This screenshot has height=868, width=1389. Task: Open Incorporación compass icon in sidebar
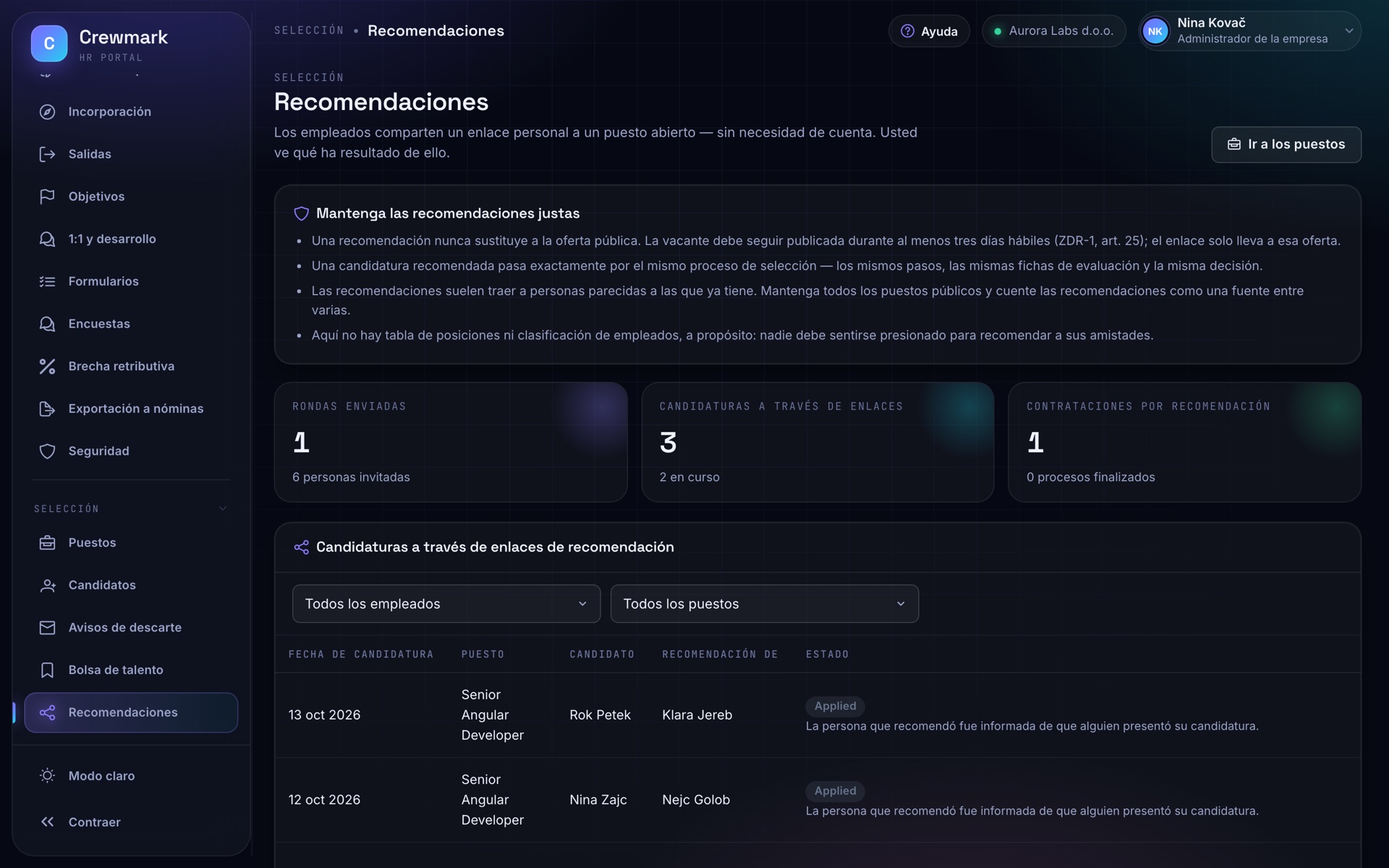tap(47, 111)
